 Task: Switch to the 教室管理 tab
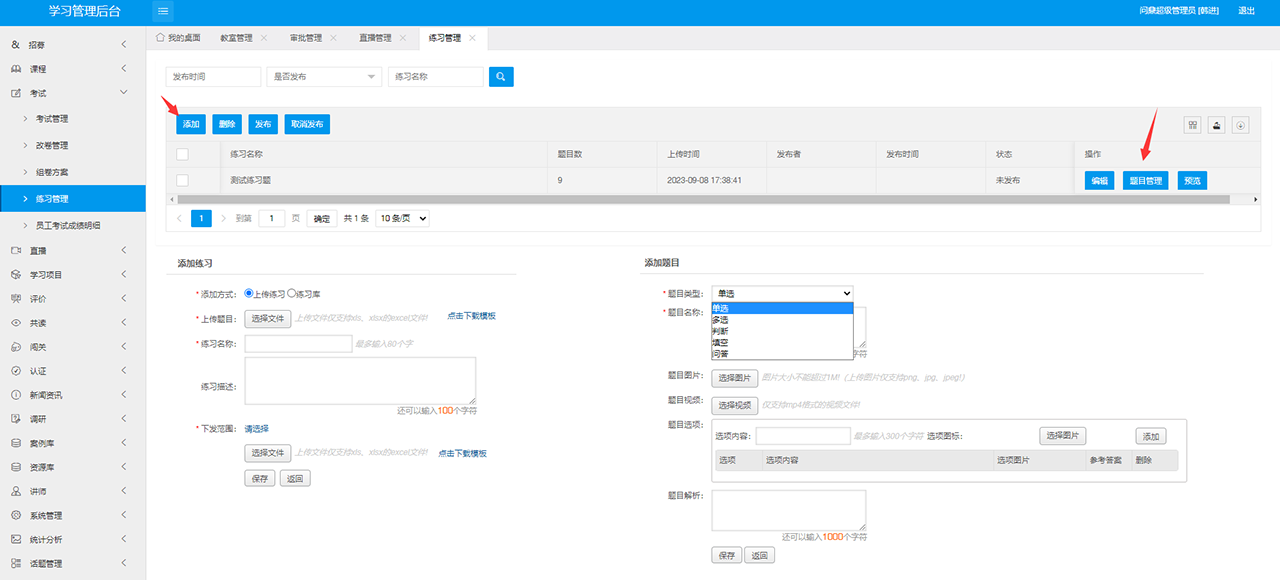tap(236, 38)
